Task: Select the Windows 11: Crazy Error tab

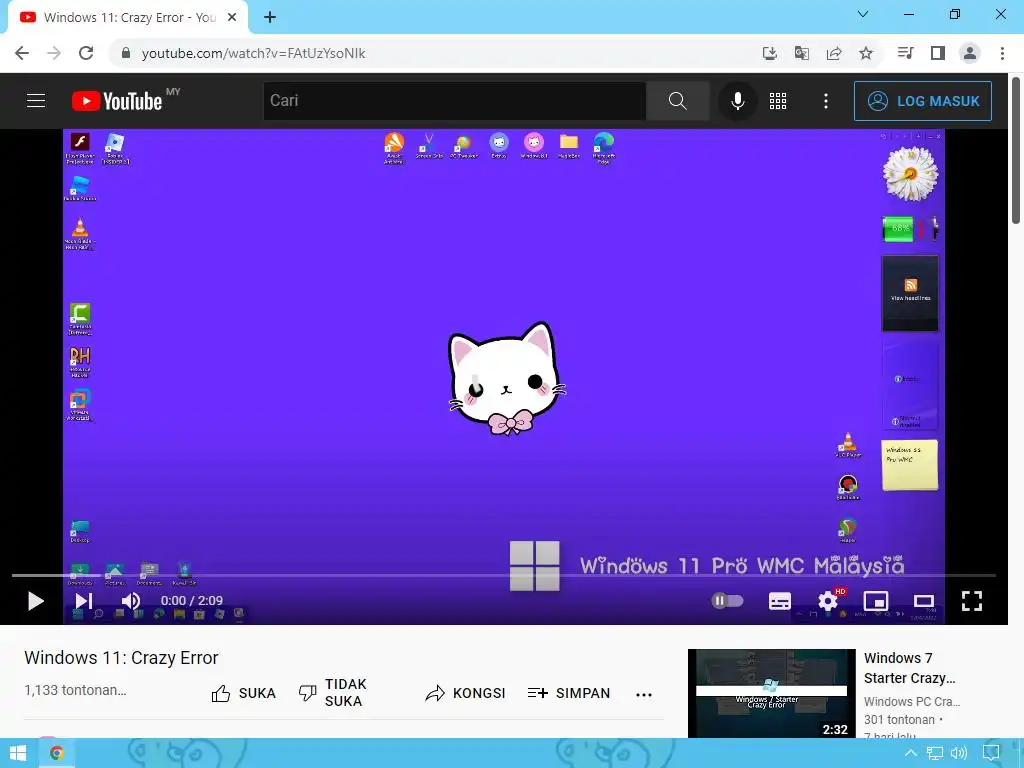Action: pos(128,18)
